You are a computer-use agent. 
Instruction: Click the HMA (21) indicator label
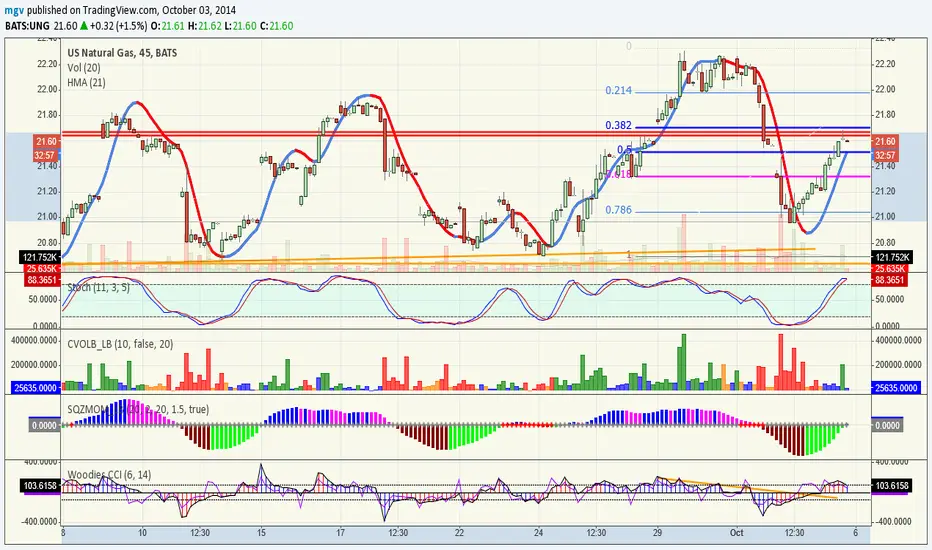pos(86,83)
